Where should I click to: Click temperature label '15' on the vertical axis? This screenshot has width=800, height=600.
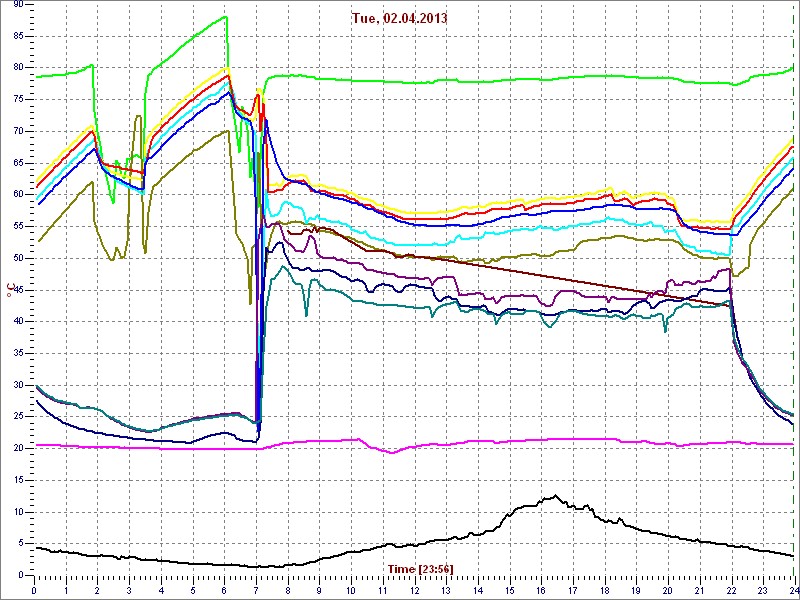pos(18,480)
